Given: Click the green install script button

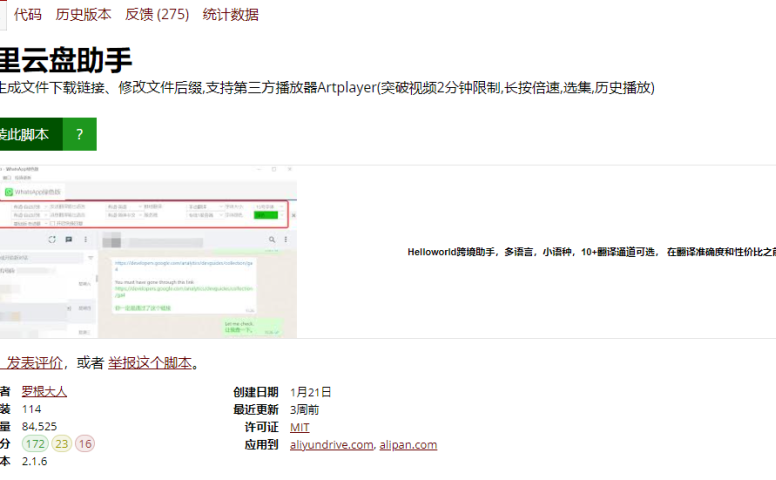Looking at the screenshot, I should (31, 134).
